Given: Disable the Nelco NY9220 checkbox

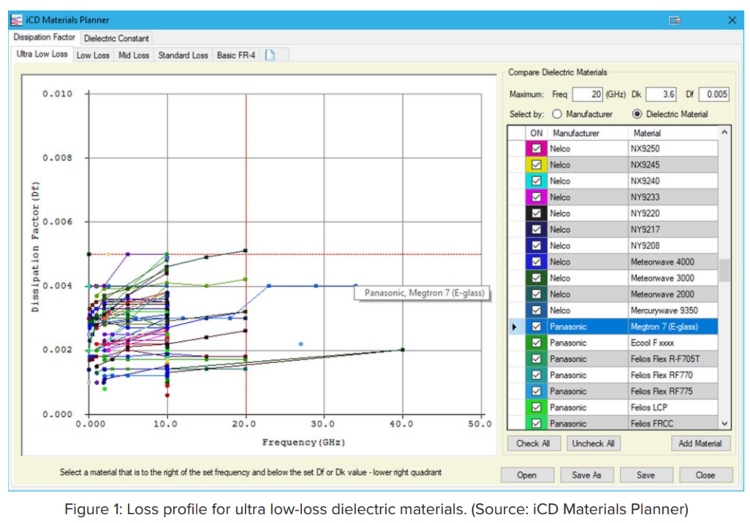Looking at the screenshot, I should (536, 213).
